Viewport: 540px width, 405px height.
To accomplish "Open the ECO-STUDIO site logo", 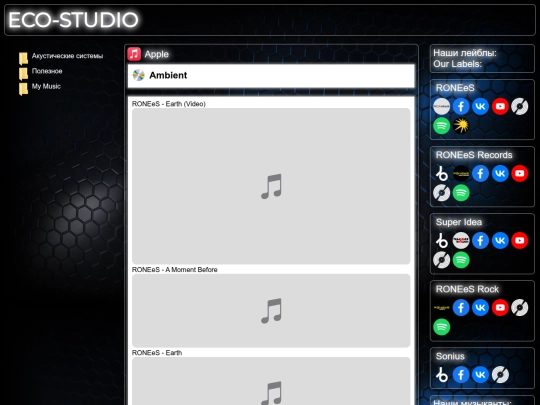I will [73, 20].
